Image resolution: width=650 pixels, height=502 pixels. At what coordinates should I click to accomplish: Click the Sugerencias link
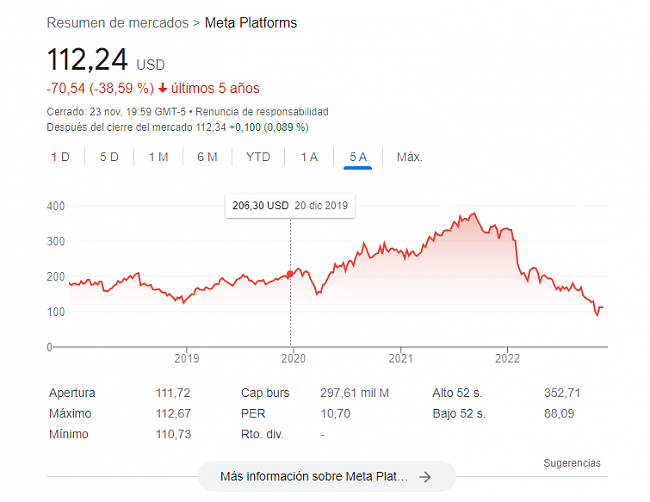click(x=572, y=463)
